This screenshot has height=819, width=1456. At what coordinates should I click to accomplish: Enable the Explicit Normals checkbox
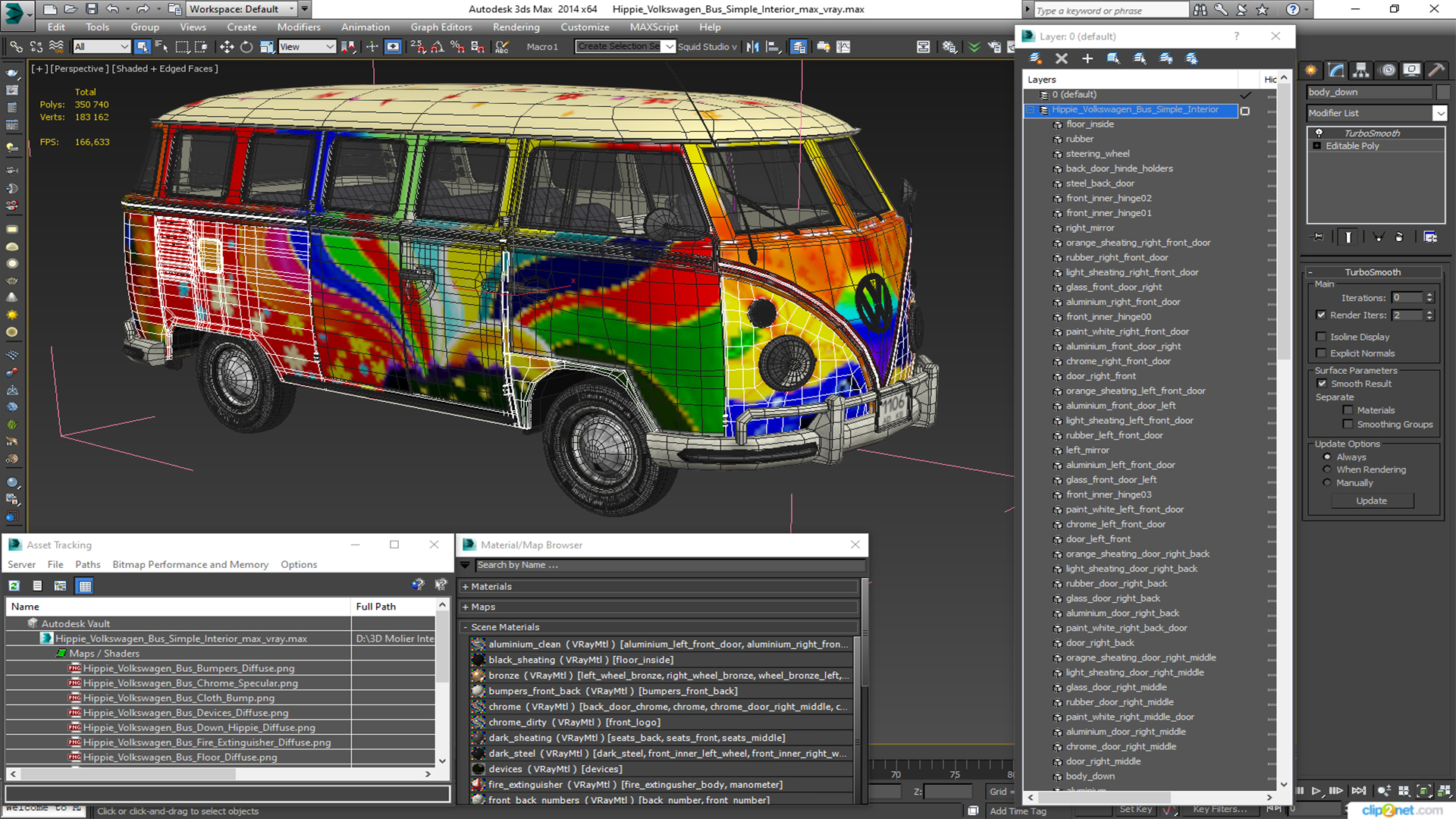click(x=1321, y=353)
